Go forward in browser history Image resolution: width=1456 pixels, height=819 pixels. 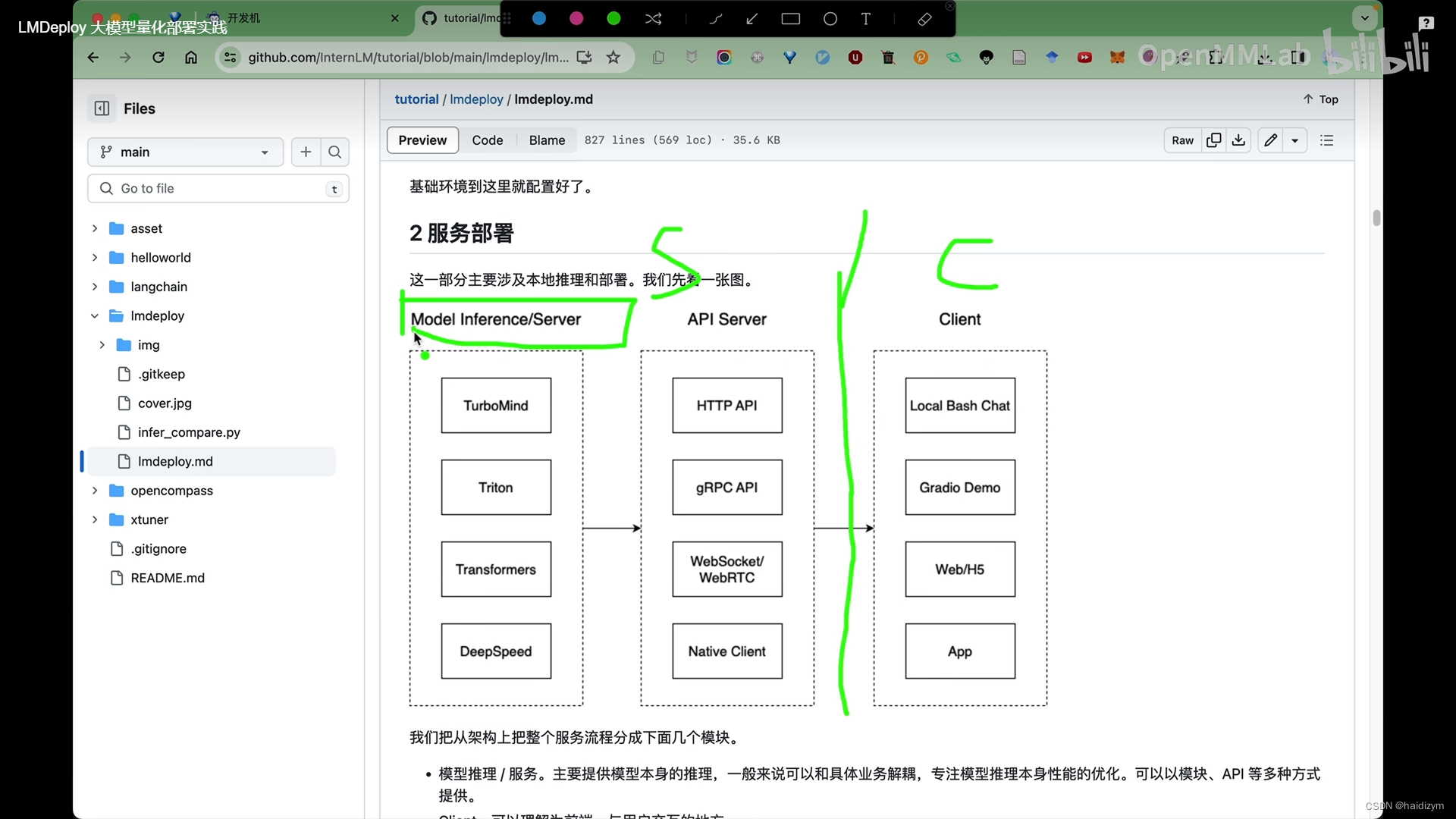(x=125, y=58)
